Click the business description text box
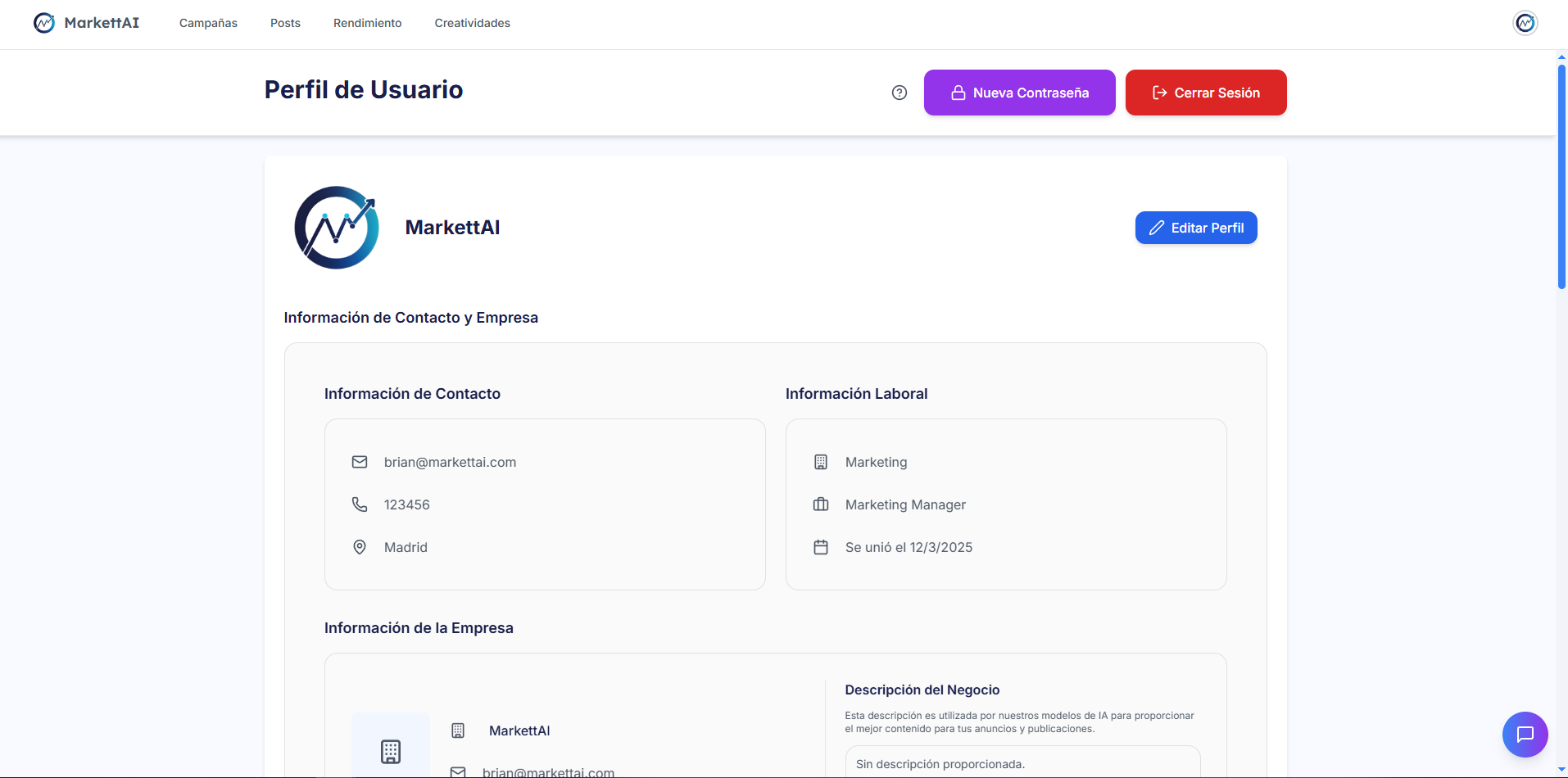The height and width of the screenshot is (778, 1568). coord(1022,763)
